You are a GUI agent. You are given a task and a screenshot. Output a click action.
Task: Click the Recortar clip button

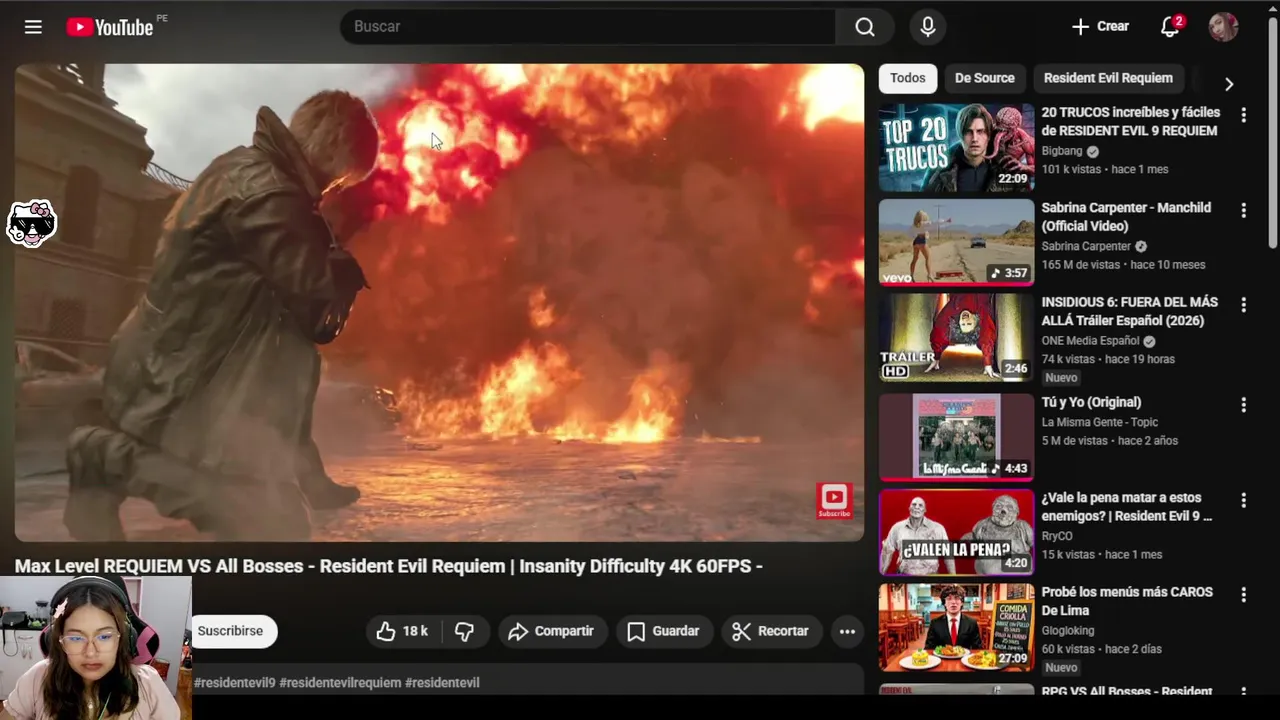pyautogui.click(x=770, y=631)
